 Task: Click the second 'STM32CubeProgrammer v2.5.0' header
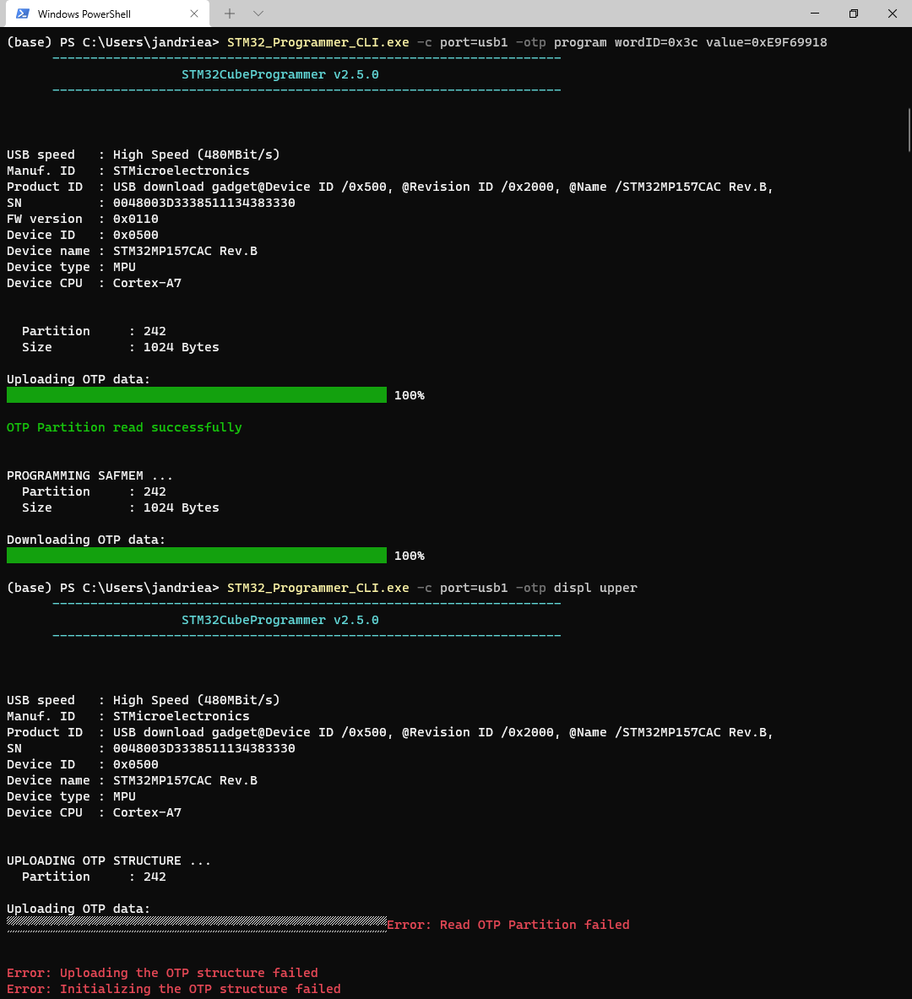[280, 620]
